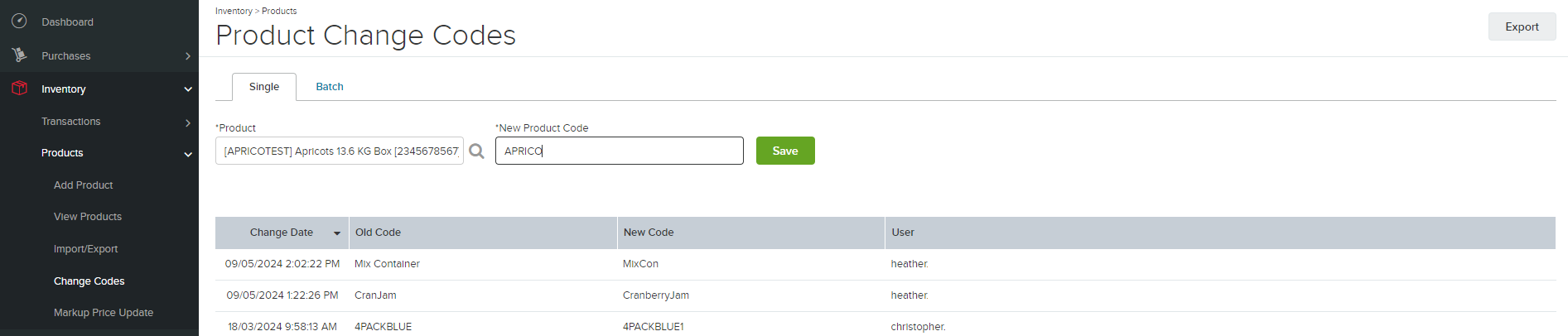The image size is (1568, 336).
Task: Collapse the Inventory section chevron
Action: 188,89
